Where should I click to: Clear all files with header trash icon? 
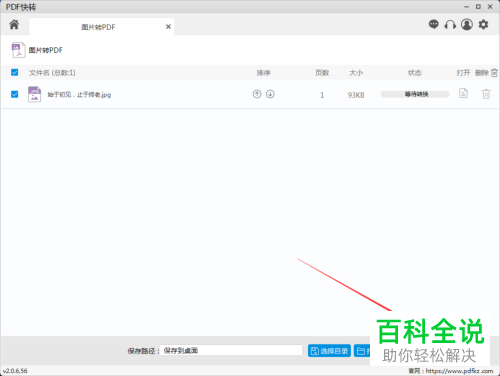(x=494, y=73)
